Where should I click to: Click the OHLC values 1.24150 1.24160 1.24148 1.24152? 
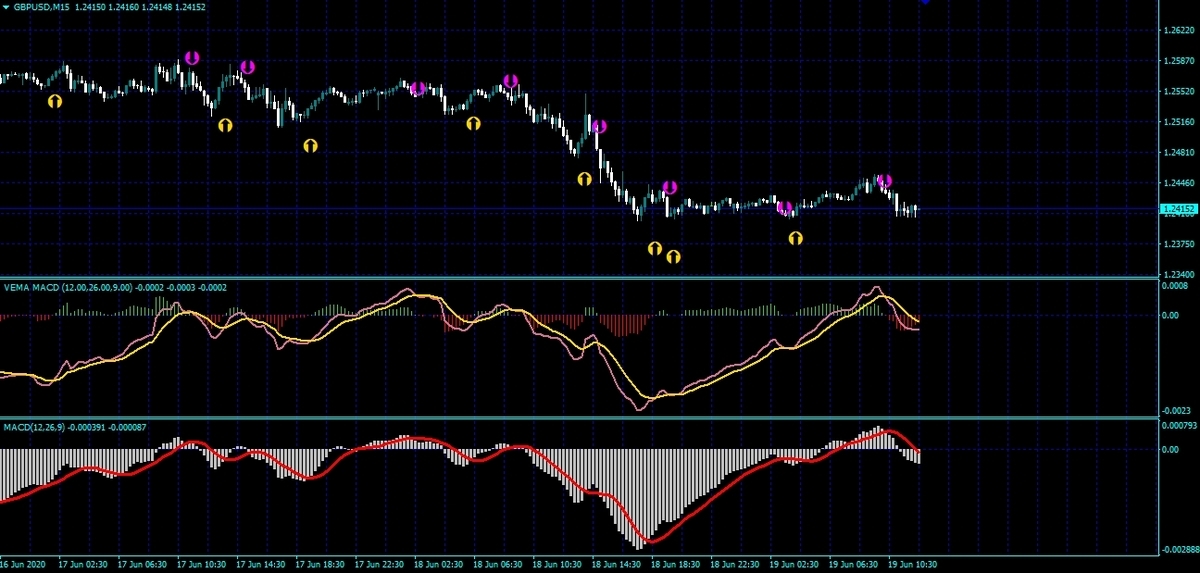coord(142,6)
